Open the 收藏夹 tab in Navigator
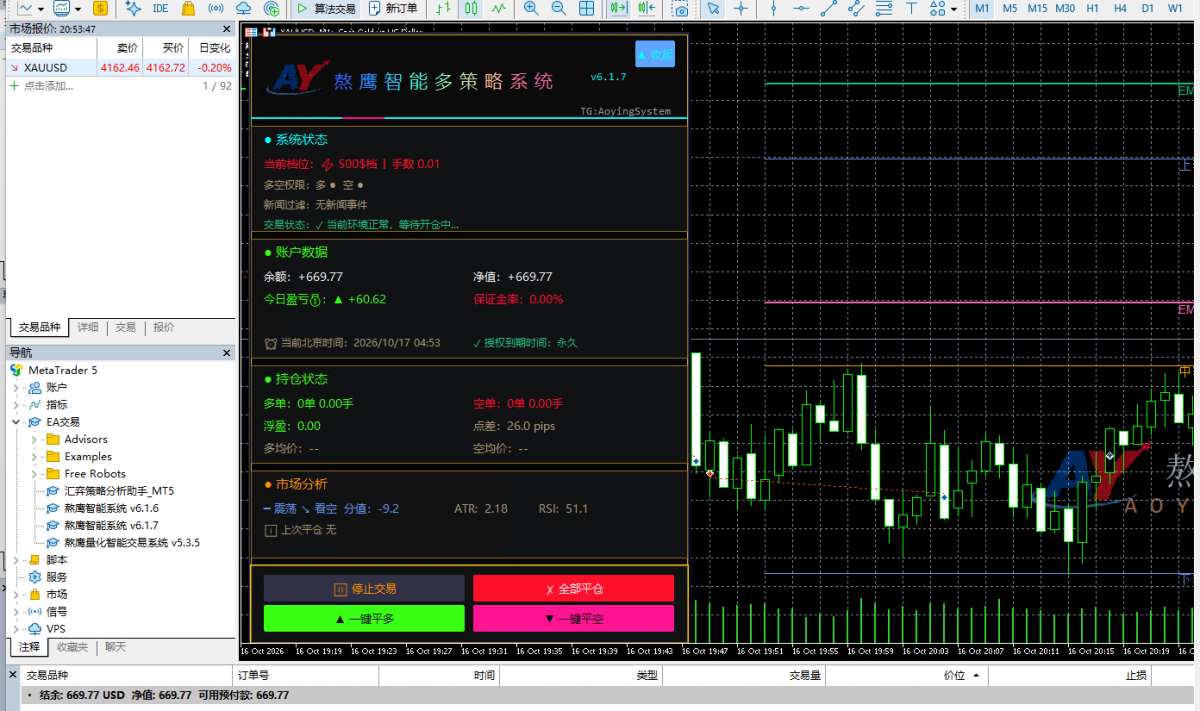Screen dimensions: 1200x711 click(x=72, y=647)
